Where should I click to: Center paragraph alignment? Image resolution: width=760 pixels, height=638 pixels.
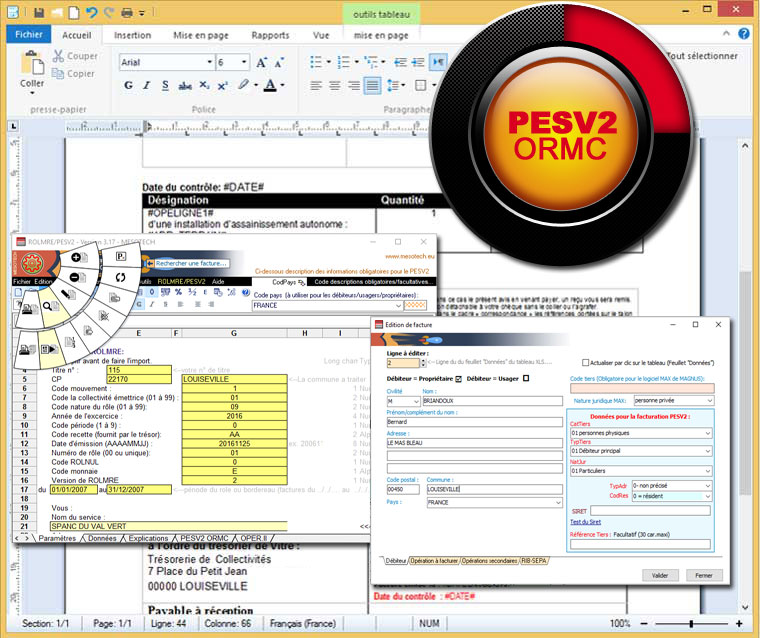[335, 86]
